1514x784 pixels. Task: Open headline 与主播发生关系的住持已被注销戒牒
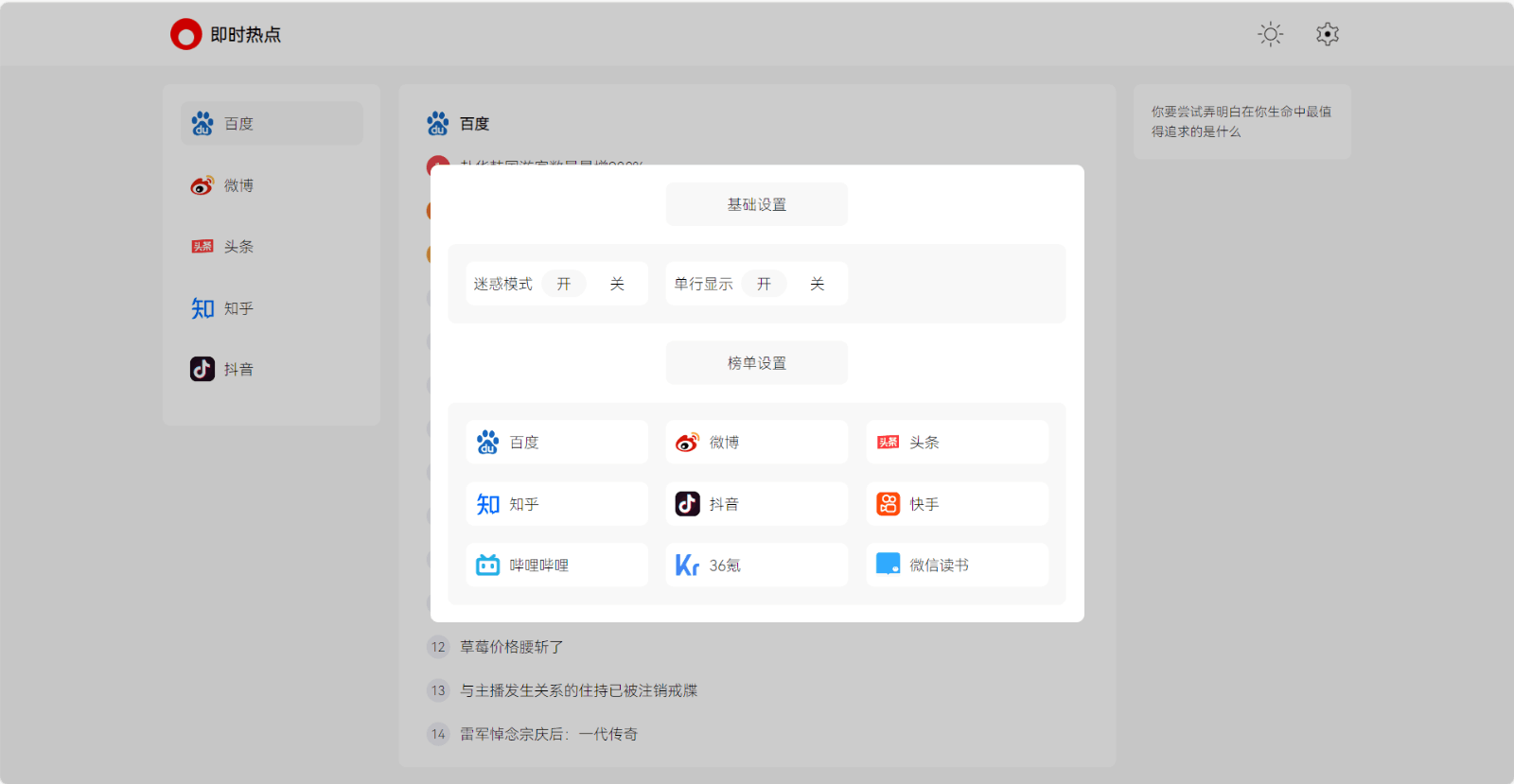(x=579, y=690)
